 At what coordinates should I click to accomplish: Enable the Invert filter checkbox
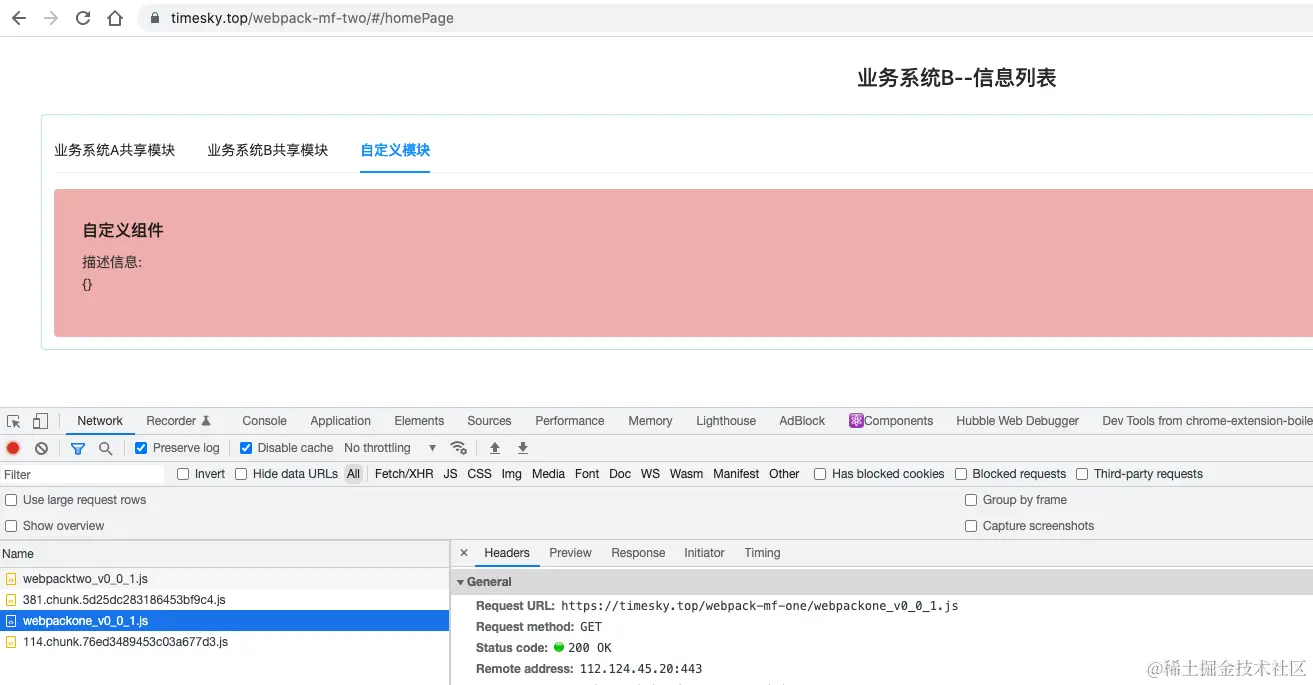(x=183, y=474)
